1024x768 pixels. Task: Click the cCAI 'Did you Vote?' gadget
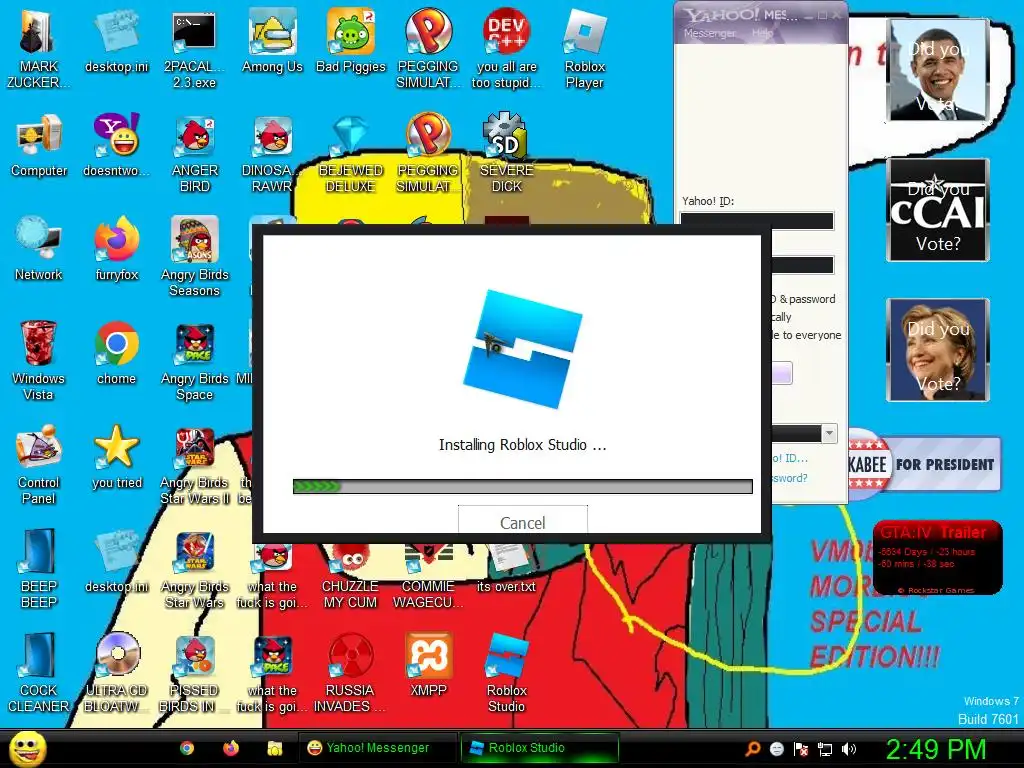[x=938, y=210]
